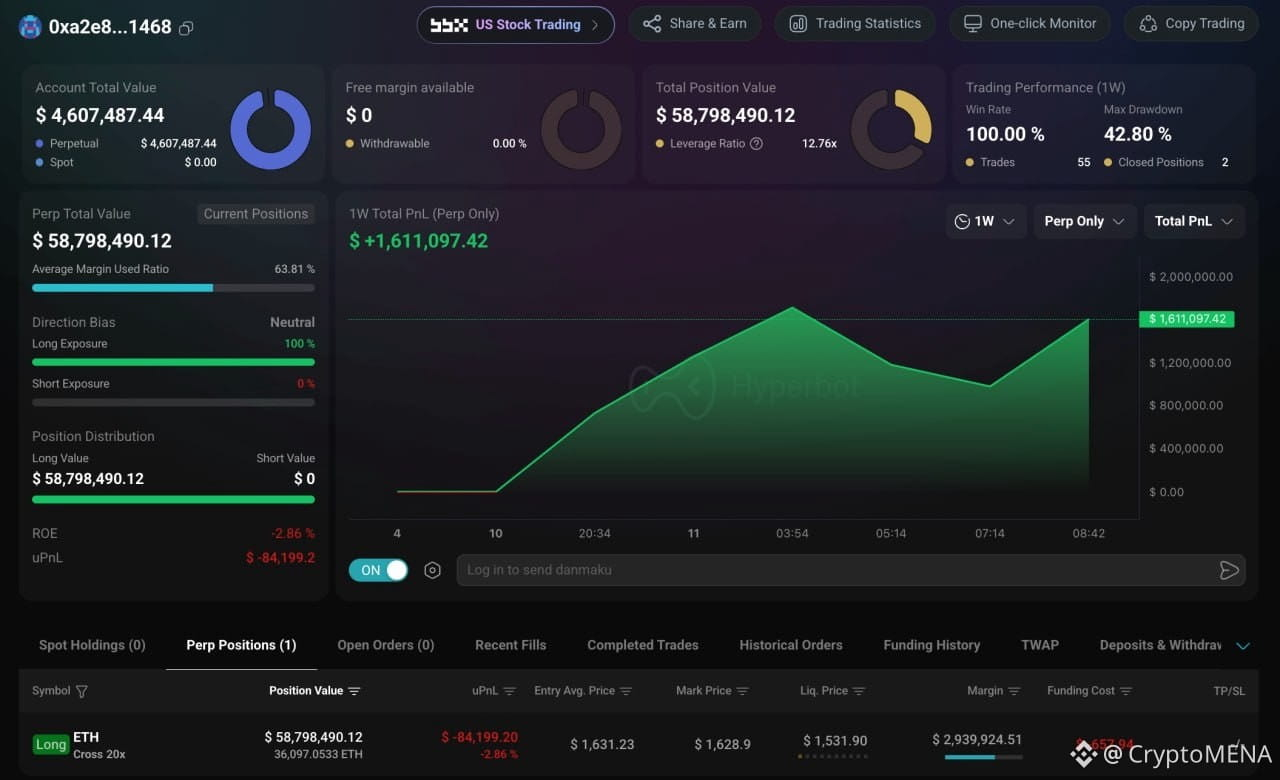1280x780 pixels.
Task: Click the Account Total Value $ 4,607,487.44
Action: 100,115
